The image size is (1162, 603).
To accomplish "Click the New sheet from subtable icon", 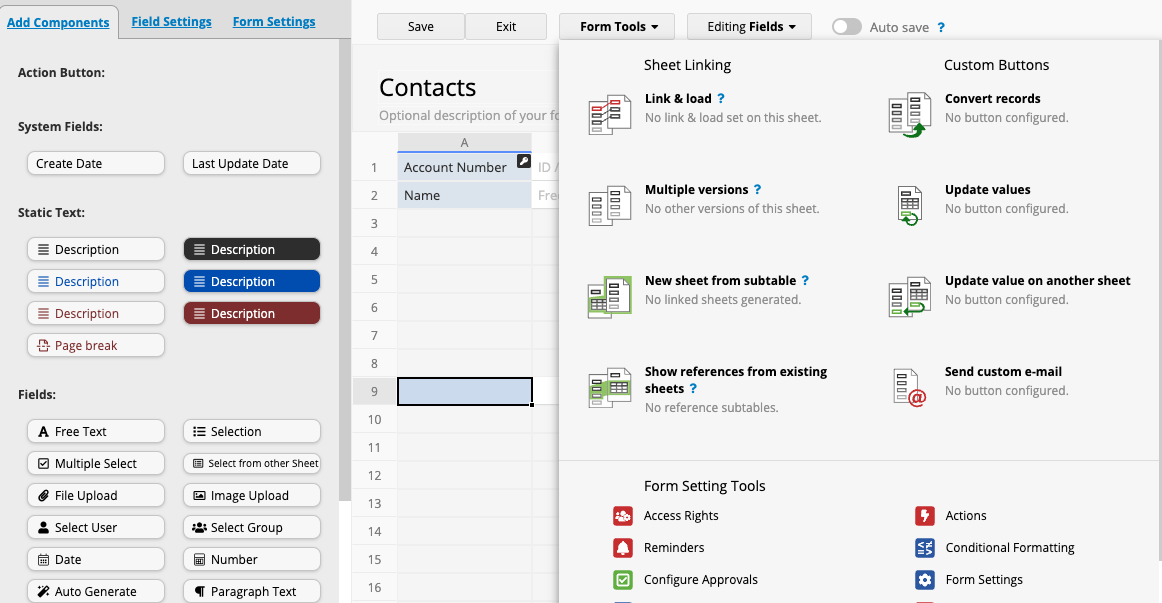I will pos(609,295).
